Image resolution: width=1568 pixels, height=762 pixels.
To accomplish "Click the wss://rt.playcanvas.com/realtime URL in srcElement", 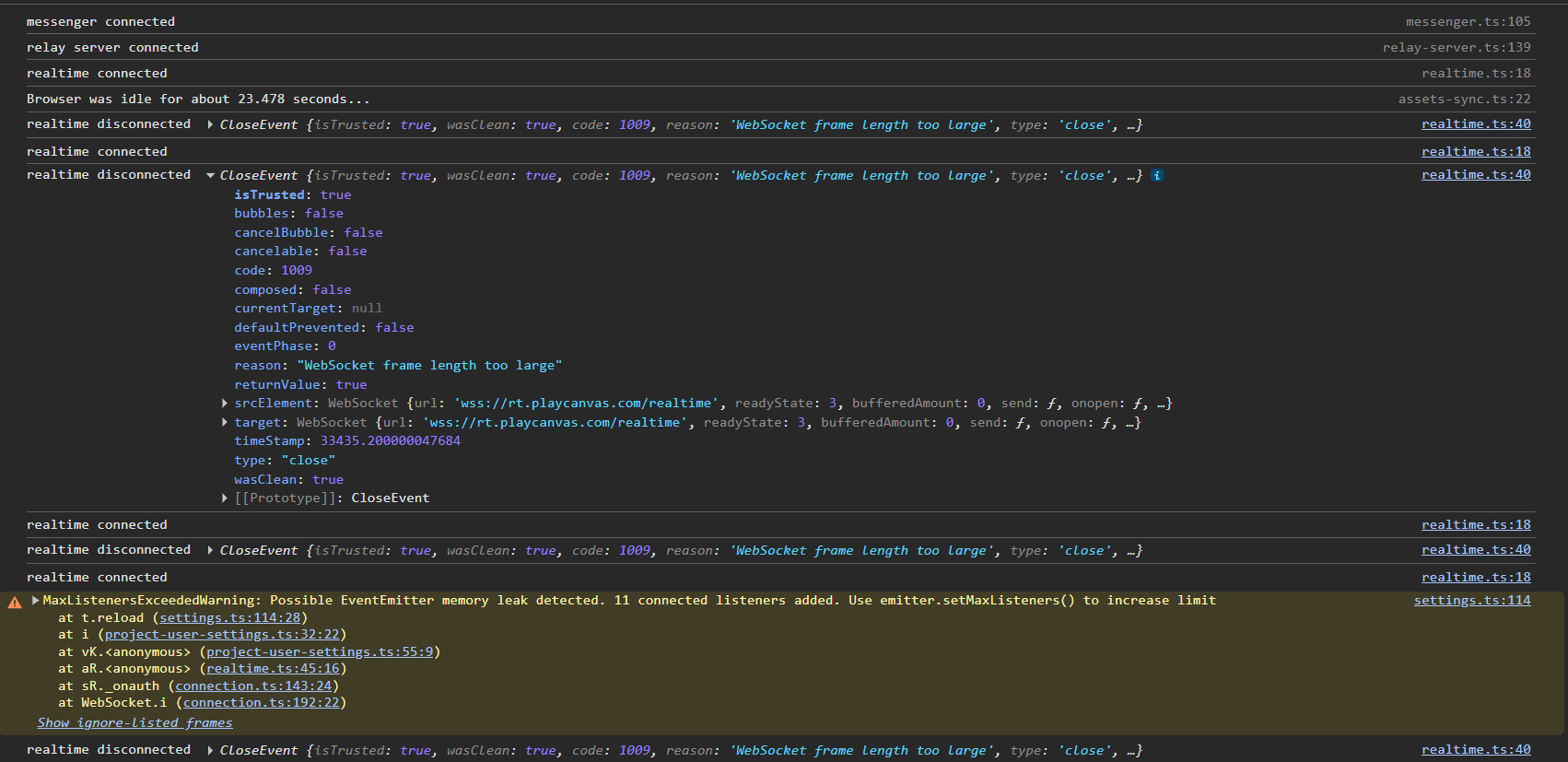I will pyautogui.click(x=586, y=403).
